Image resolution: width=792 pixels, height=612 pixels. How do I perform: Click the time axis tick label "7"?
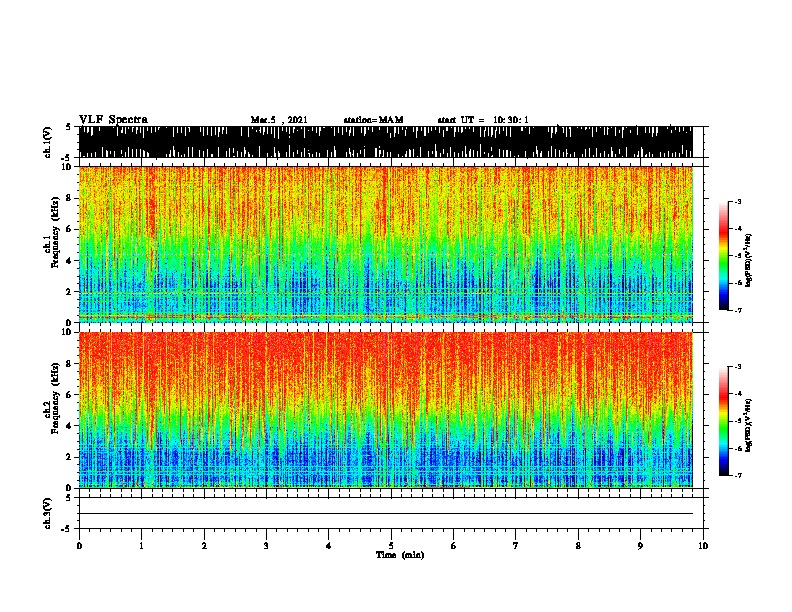click(516, 546)
